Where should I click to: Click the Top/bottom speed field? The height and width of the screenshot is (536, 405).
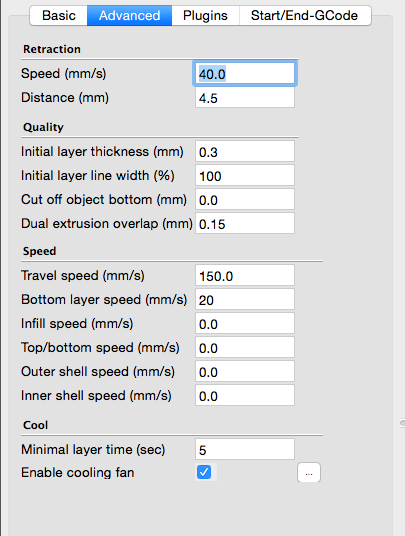click(x=245, y=348)
